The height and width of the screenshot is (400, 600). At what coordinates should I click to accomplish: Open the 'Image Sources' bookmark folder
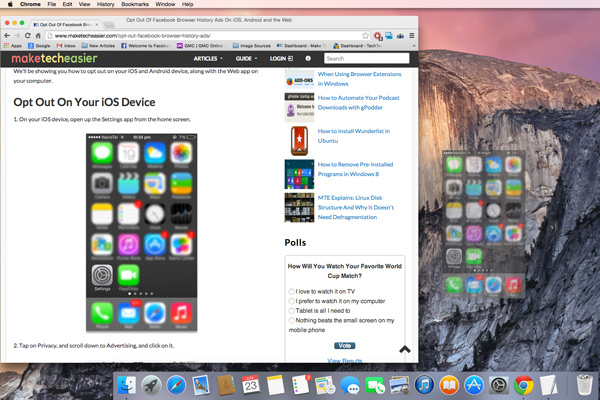tap(251, 46)
